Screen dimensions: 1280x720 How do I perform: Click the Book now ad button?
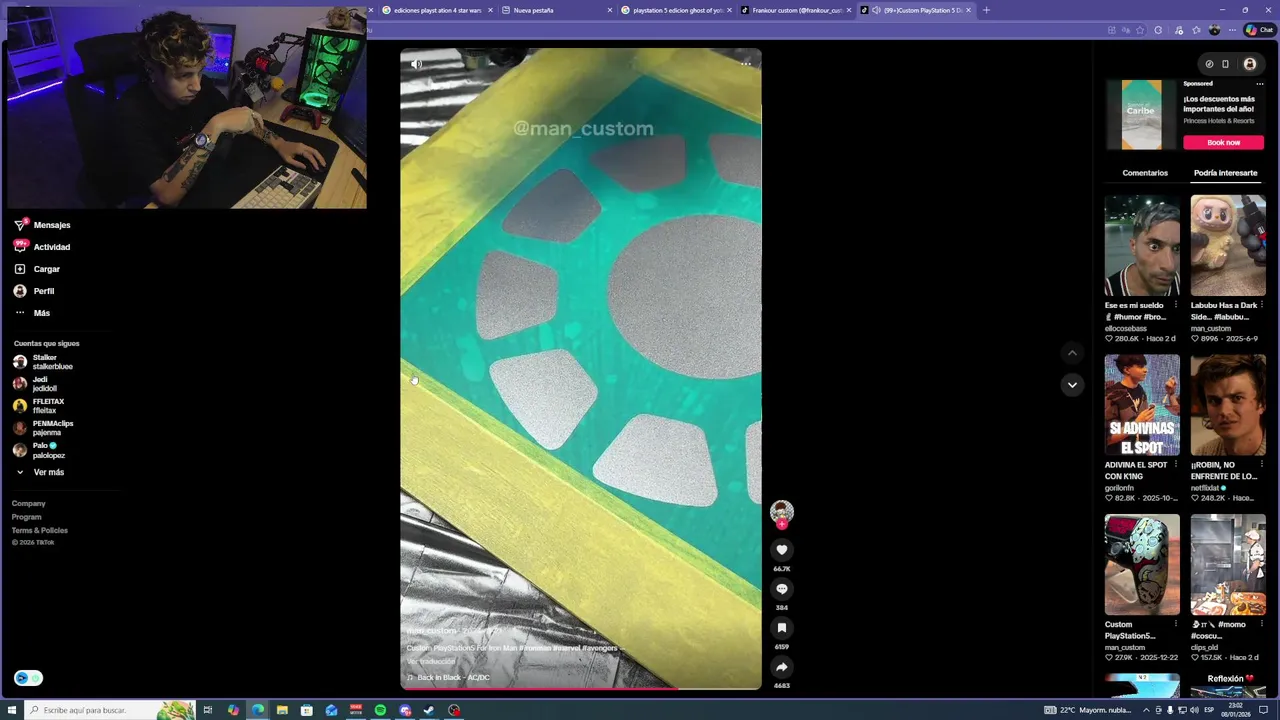[x=1223, y=142]
